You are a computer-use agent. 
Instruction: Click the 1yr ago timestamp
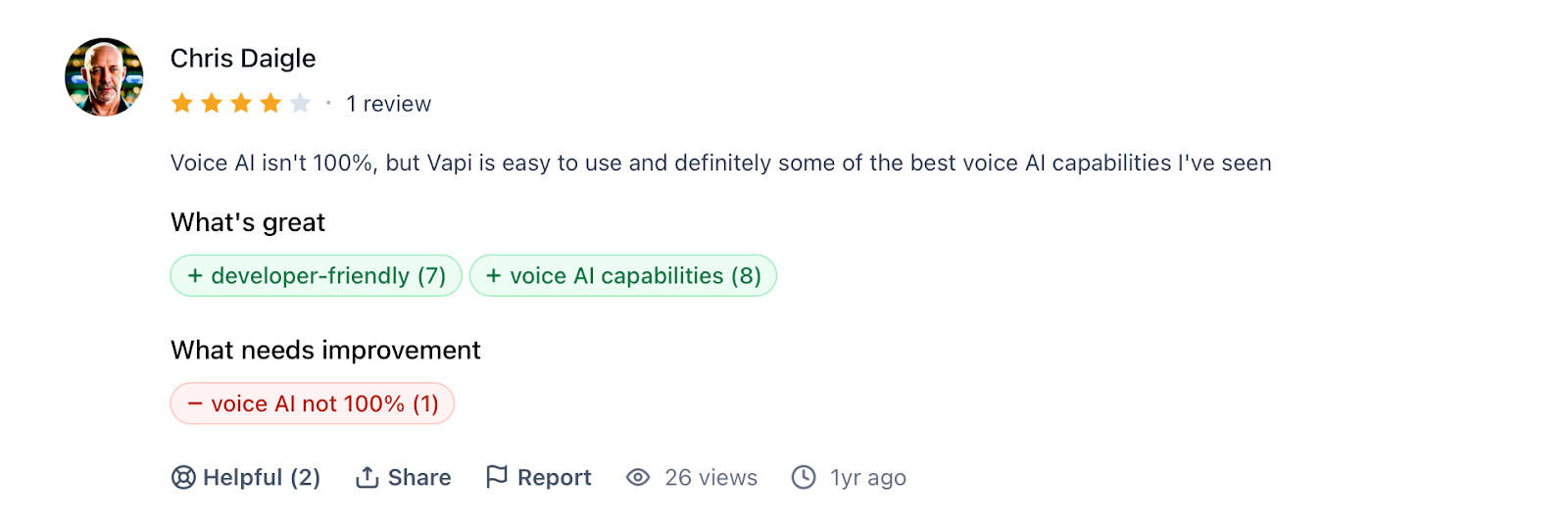click(867, 477)
